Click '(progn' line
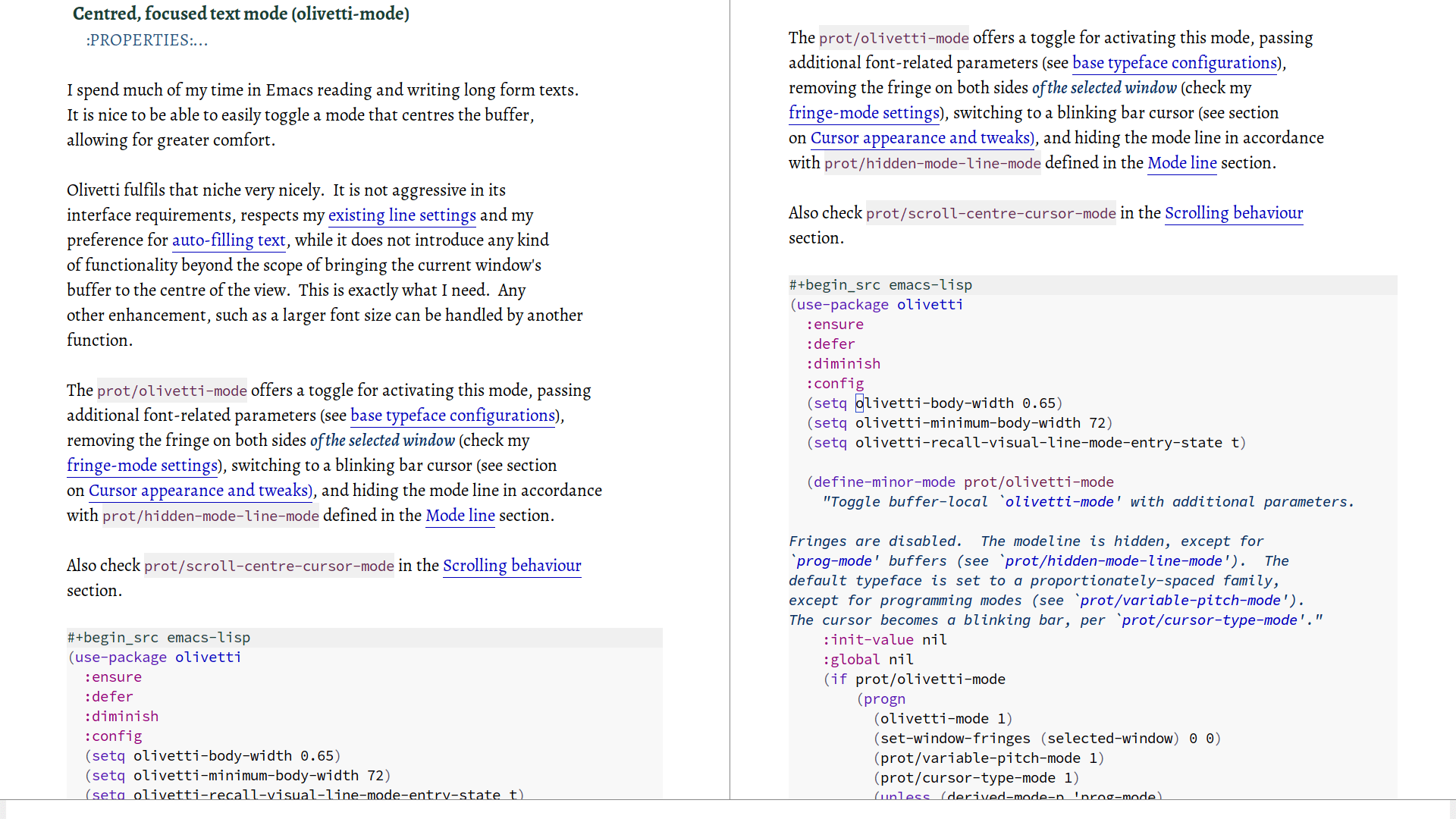 (x=880, y=699)
